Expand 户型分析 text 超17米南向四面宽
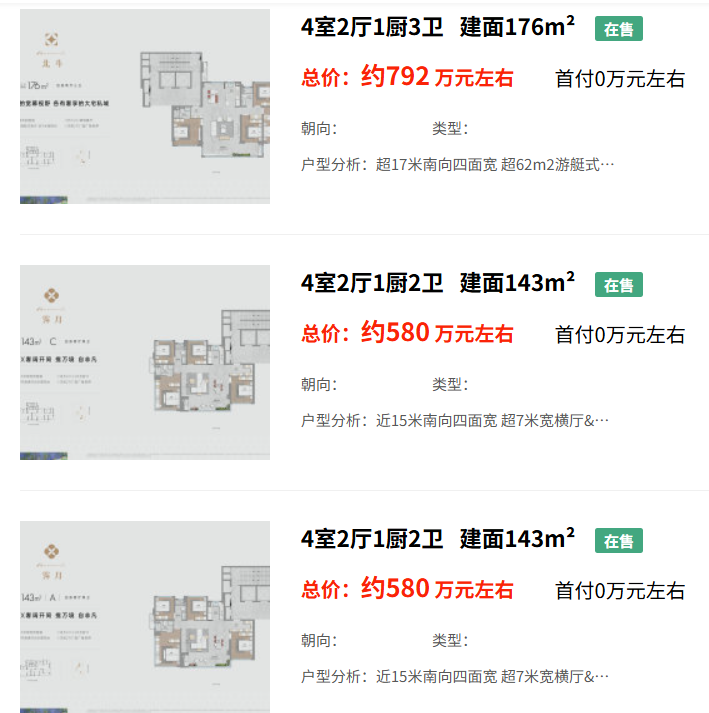The image size is (709, 713). click(457, 165)
